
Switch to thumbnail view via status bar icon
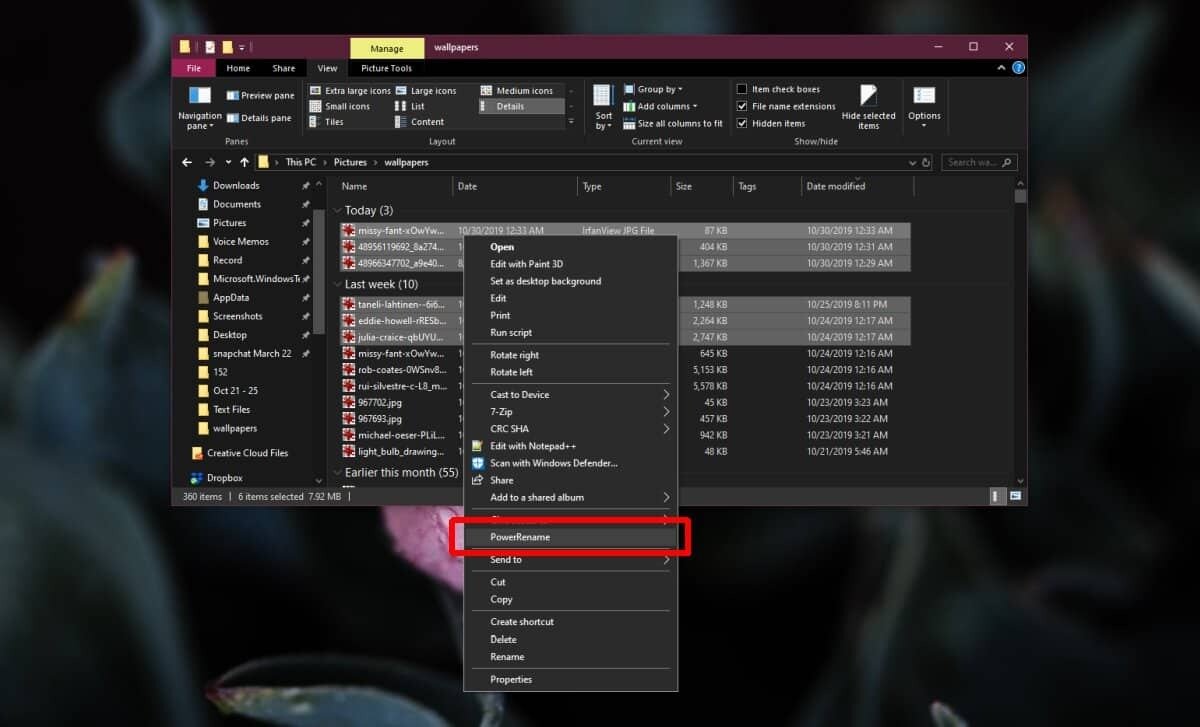click(x=1016, y=495)
